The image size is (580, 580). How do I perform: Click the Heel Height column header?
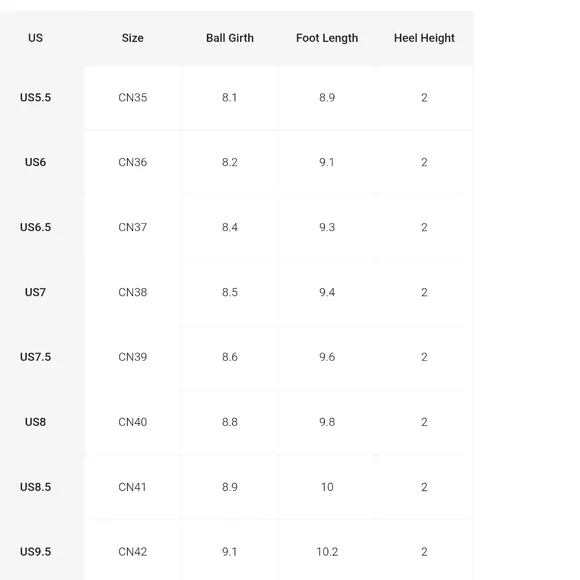click(424, 38)
